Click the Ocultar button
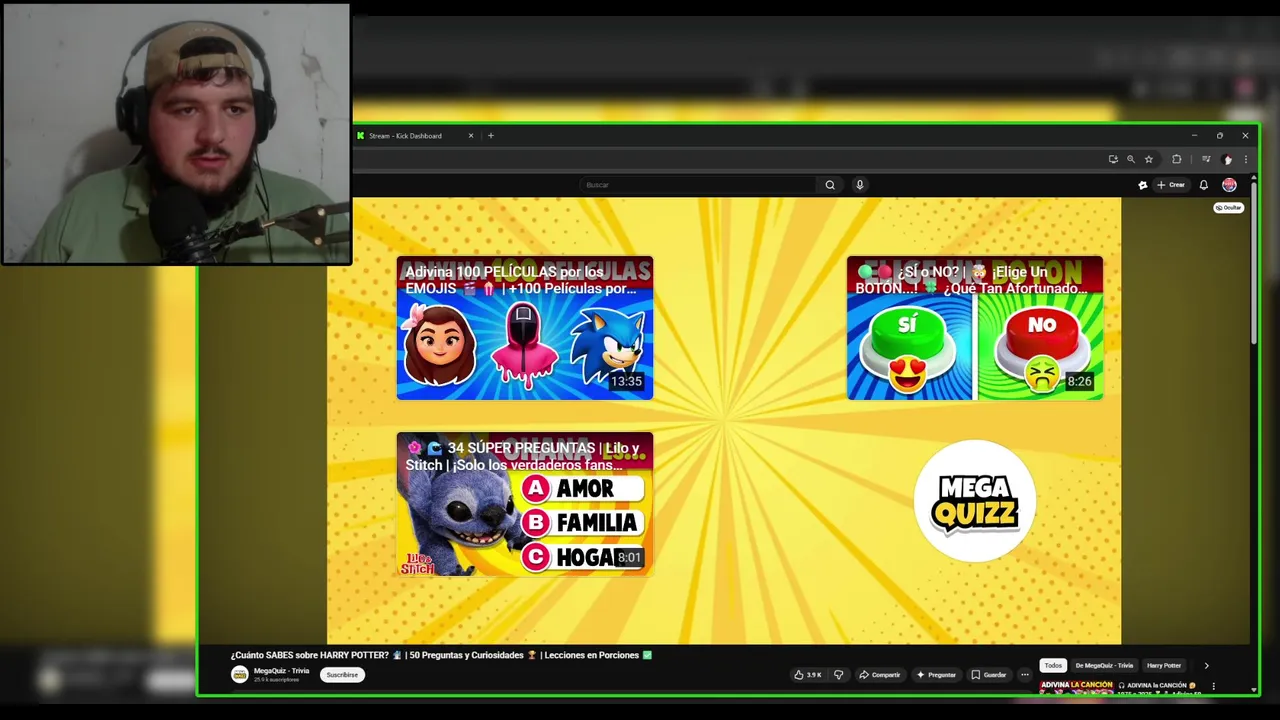 (x=1229, y=208)
